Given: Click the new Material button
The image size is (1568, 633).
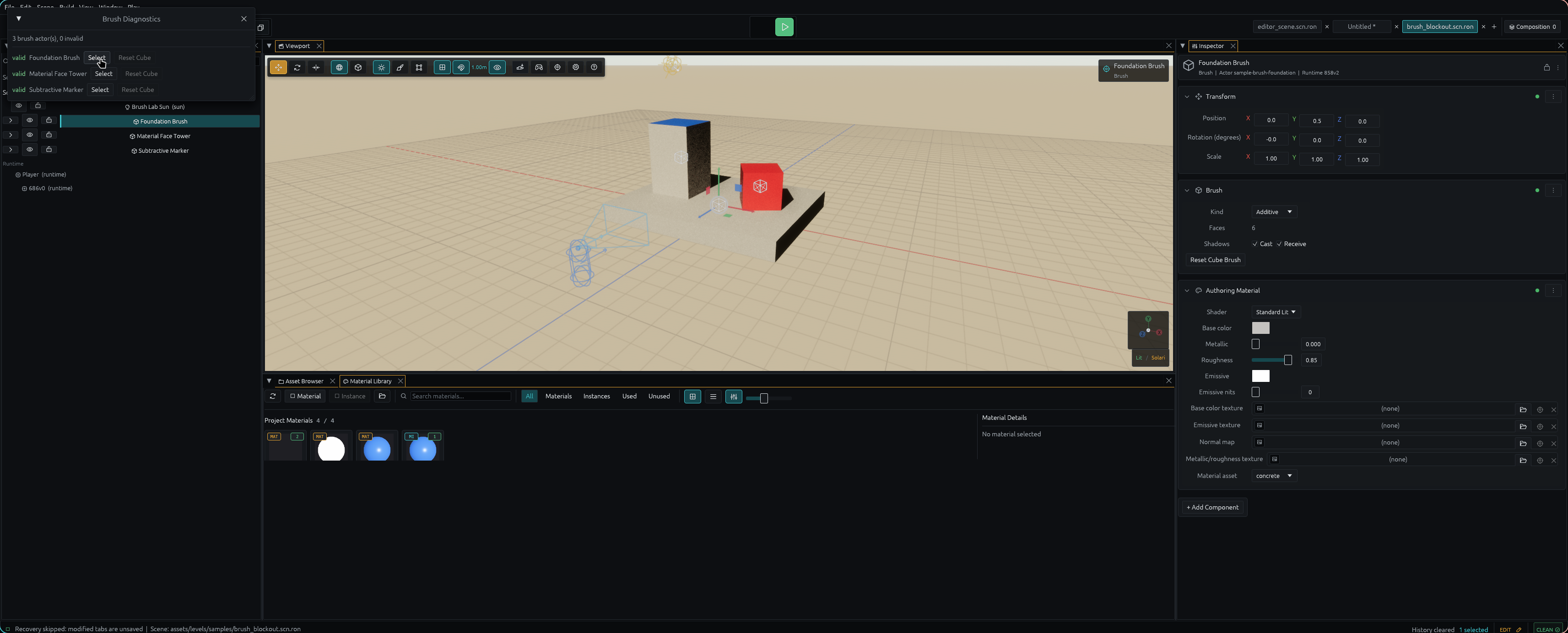Looking at the screenshot, I should tap(305, 397).
